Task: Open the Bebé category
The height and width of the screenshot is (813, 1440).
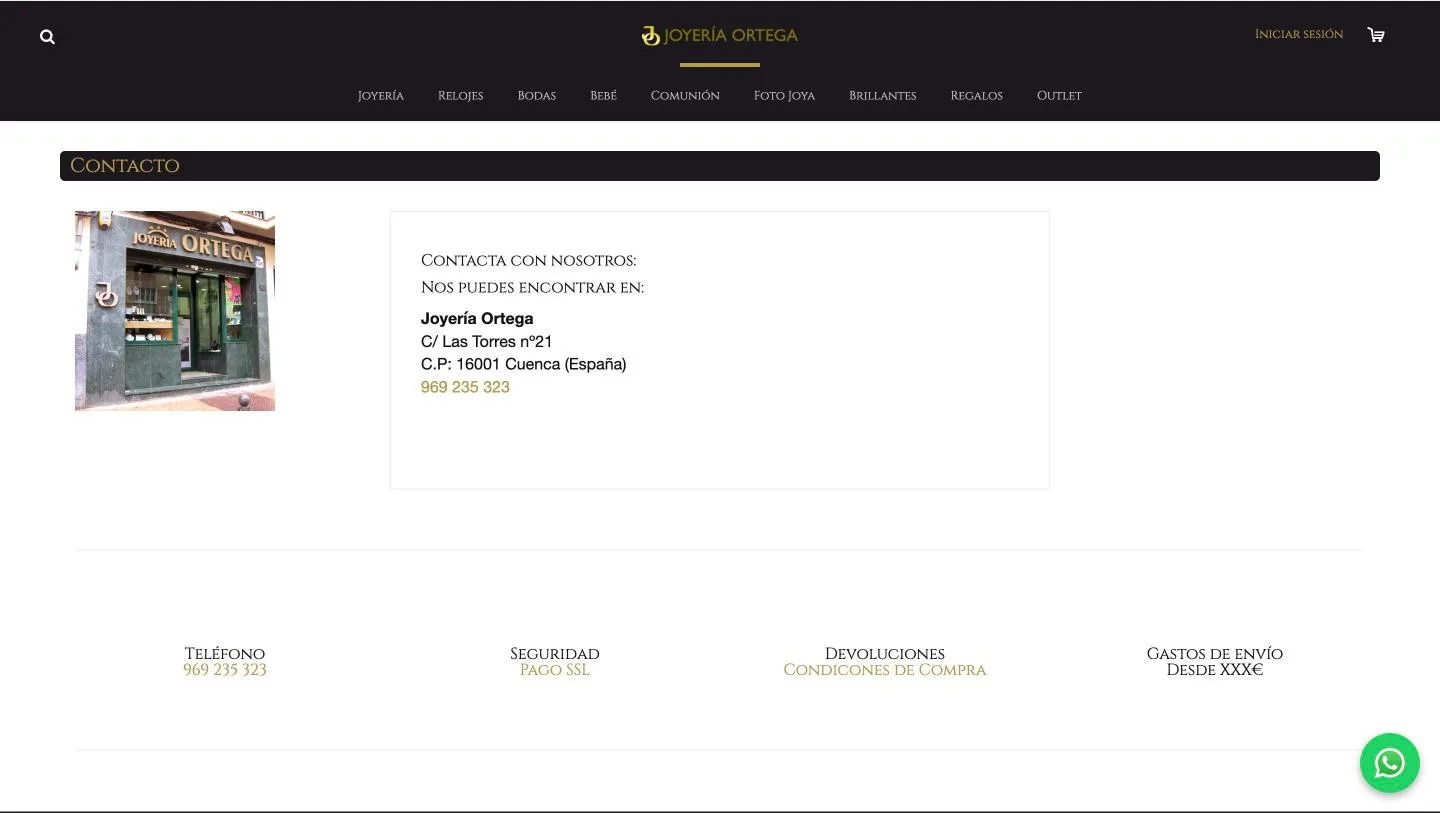Action: pyautogui.click(x=603, y=96)
